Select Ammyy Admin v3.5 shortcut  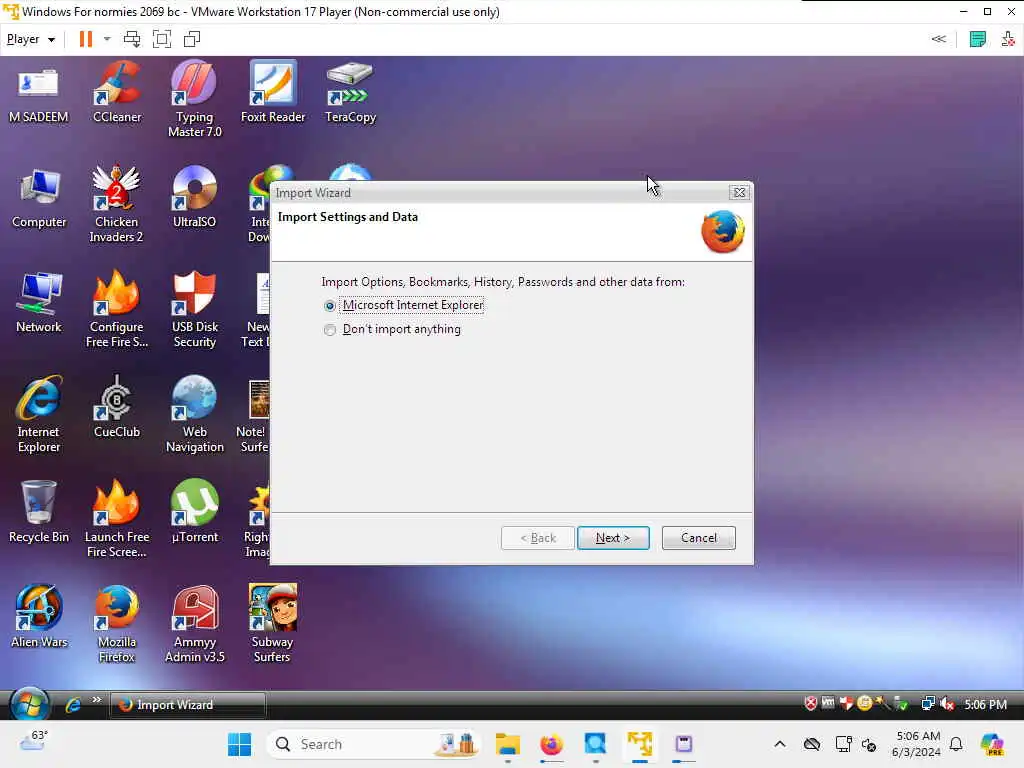point(195,625)
